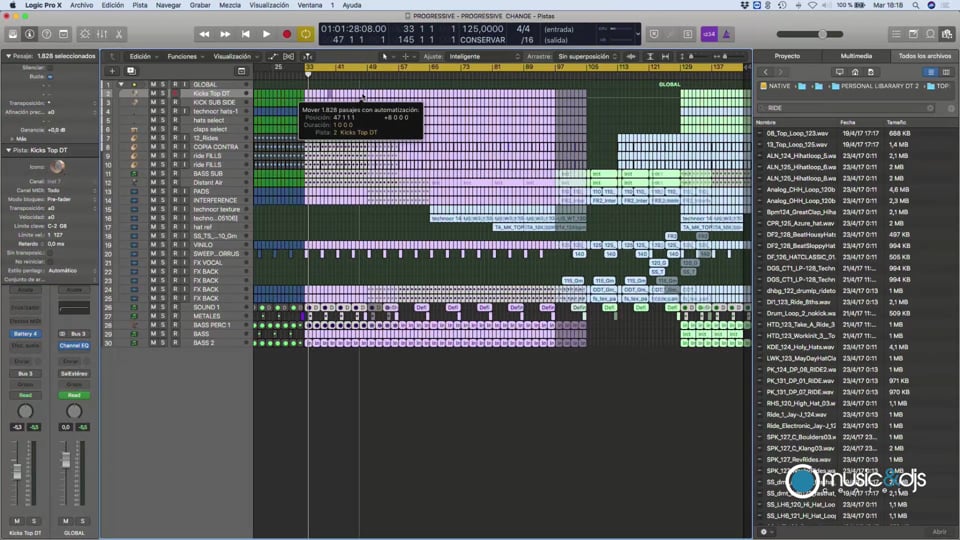This screenshot has height=540, width=960.
Task: Open the Arrastre Sin superposición dropdown
Action: point(588,56)
